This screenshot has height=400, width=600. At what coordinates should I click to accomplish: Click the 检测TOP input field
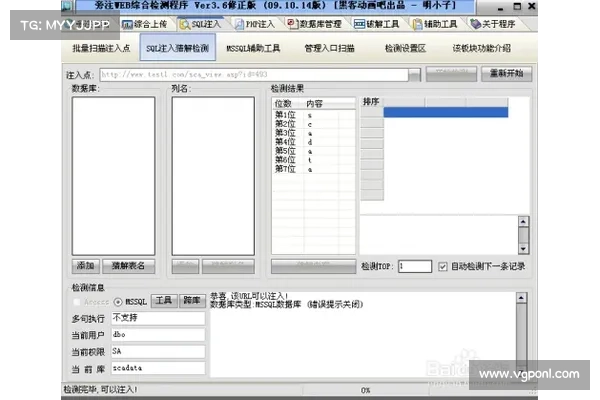click(415, 266)
